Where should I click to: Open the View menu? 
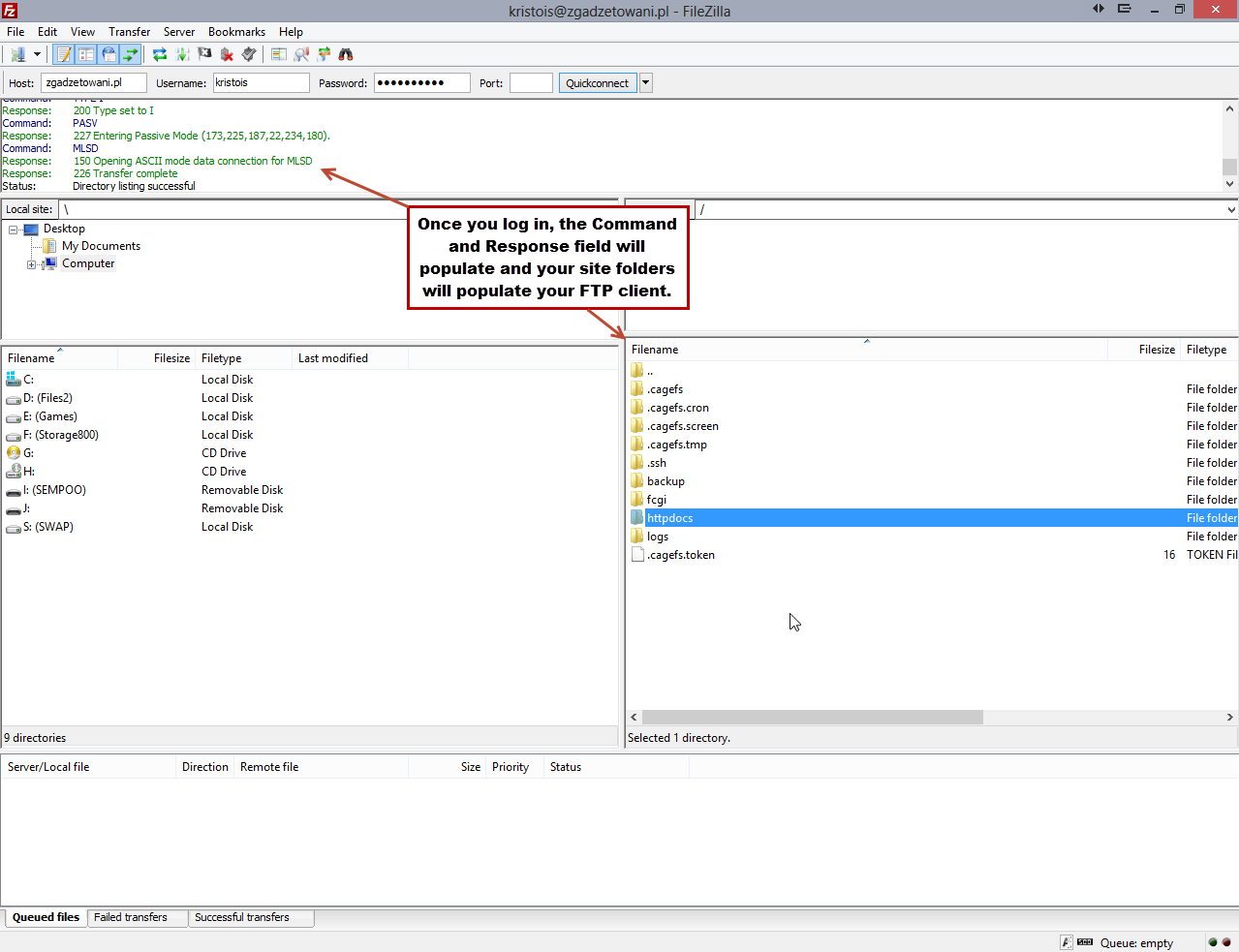pos(82,32)
